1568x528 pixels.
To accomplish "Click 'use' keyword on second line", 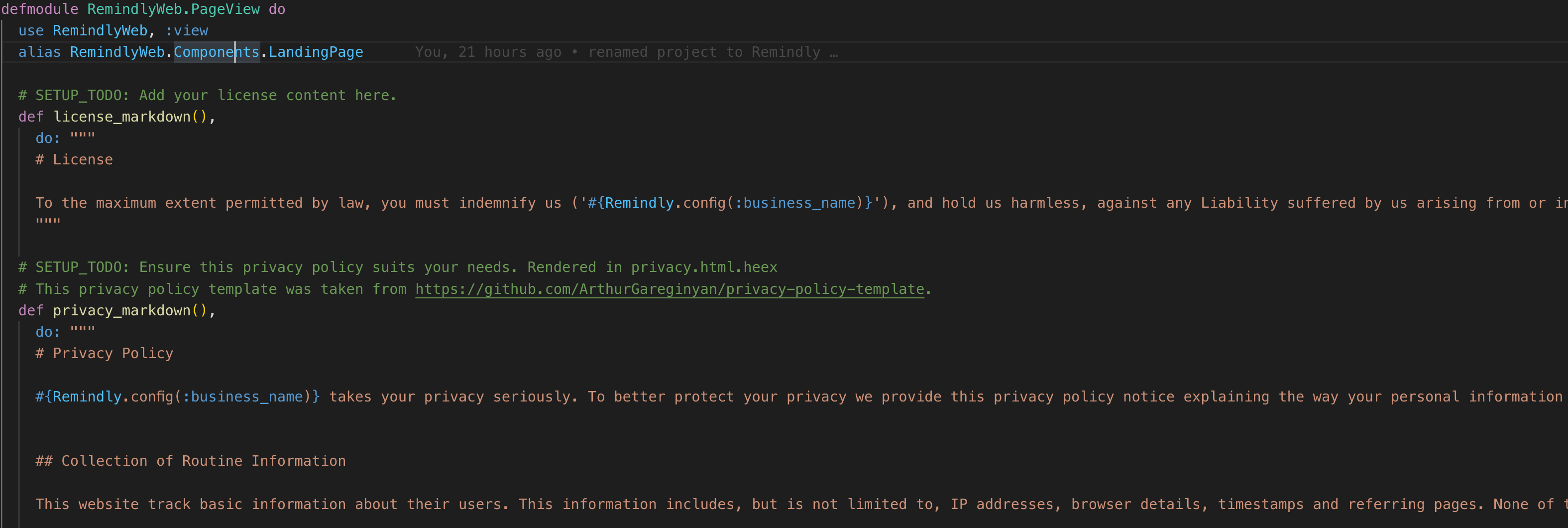I will (31, 30).
